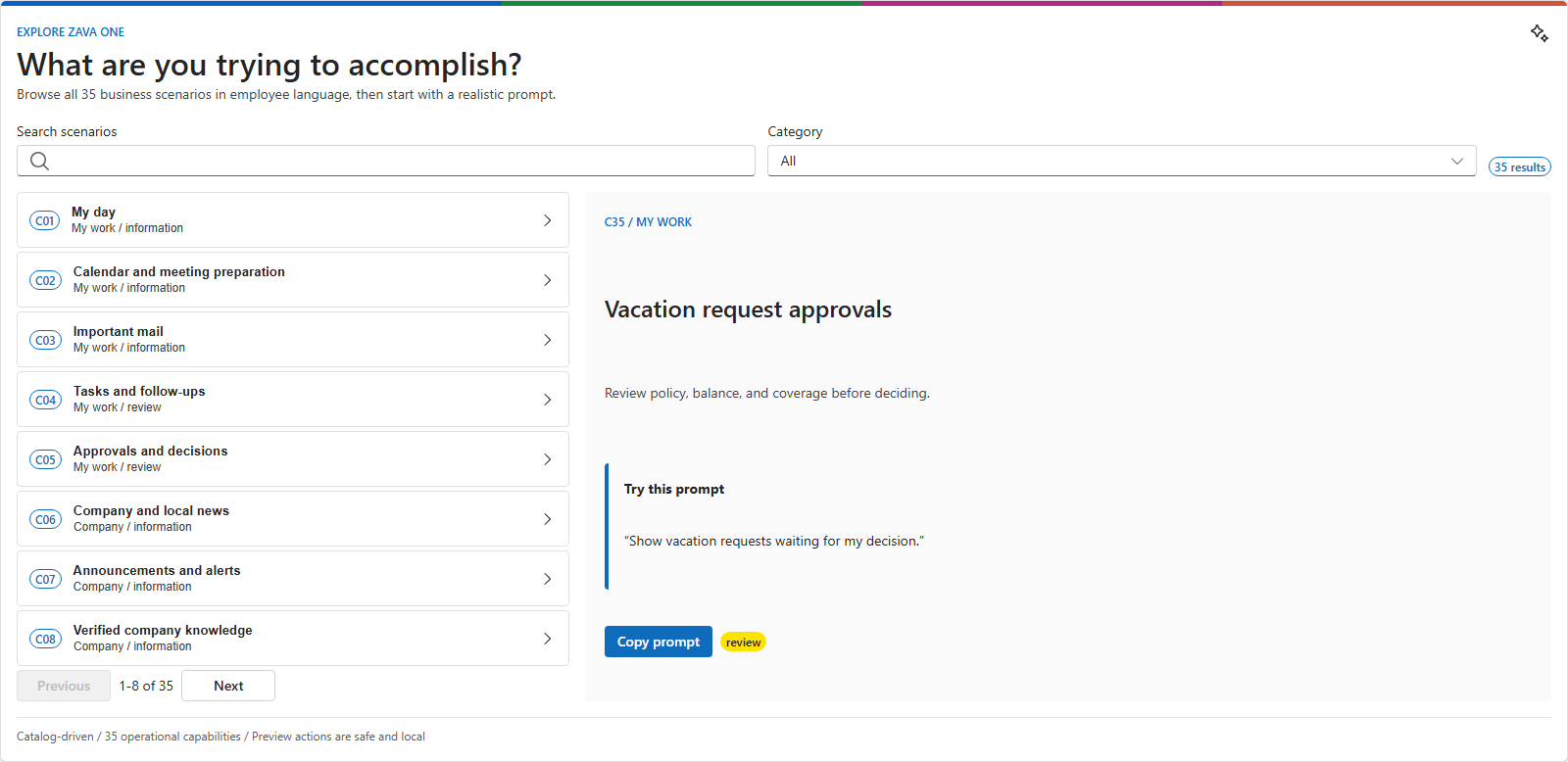
Task: Focus the Search scenarios input field
Action: pos(386,161)
